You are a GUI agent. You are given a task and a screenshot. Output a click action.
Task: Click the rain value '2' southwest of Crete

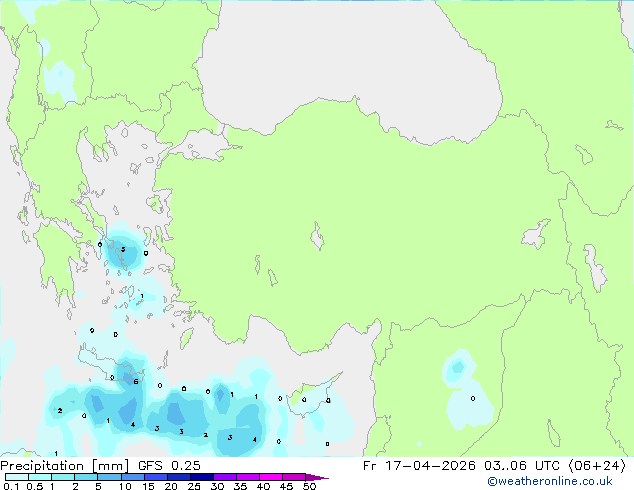60,410
